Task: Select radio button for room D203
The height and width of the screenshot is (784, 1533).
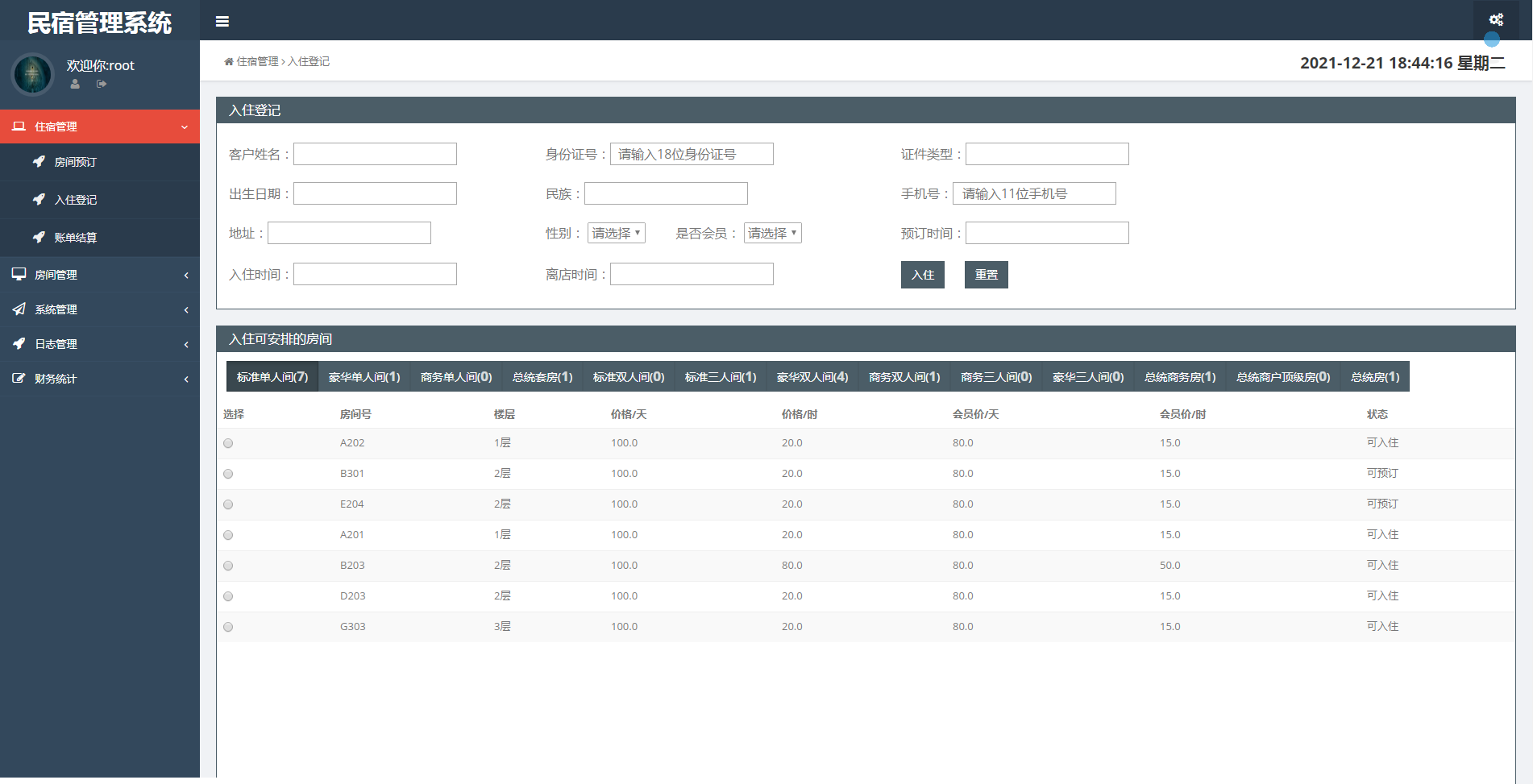Action: coord(228,596)
